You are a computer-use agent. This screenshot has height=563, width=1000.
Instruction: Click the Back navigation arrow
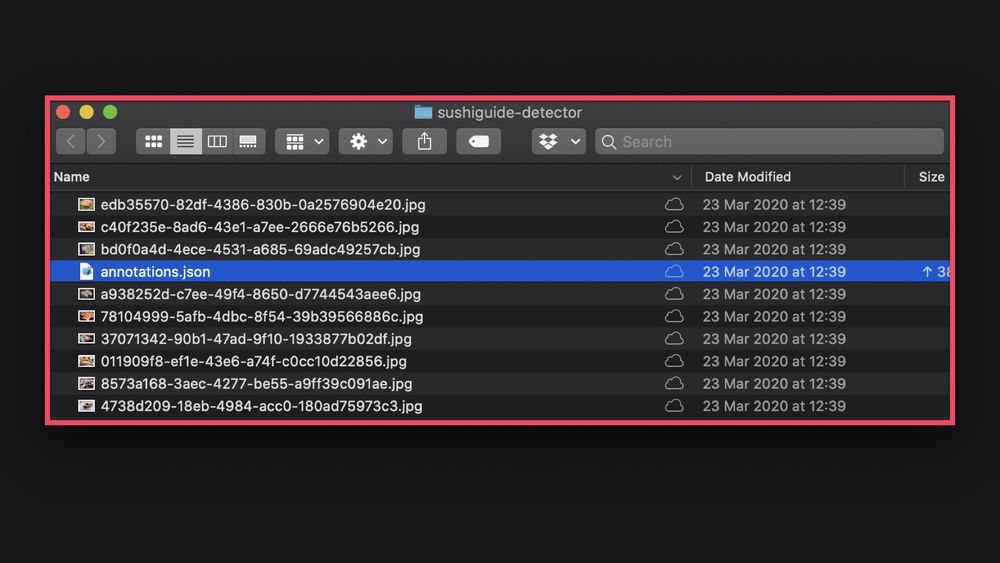(70, 142)
